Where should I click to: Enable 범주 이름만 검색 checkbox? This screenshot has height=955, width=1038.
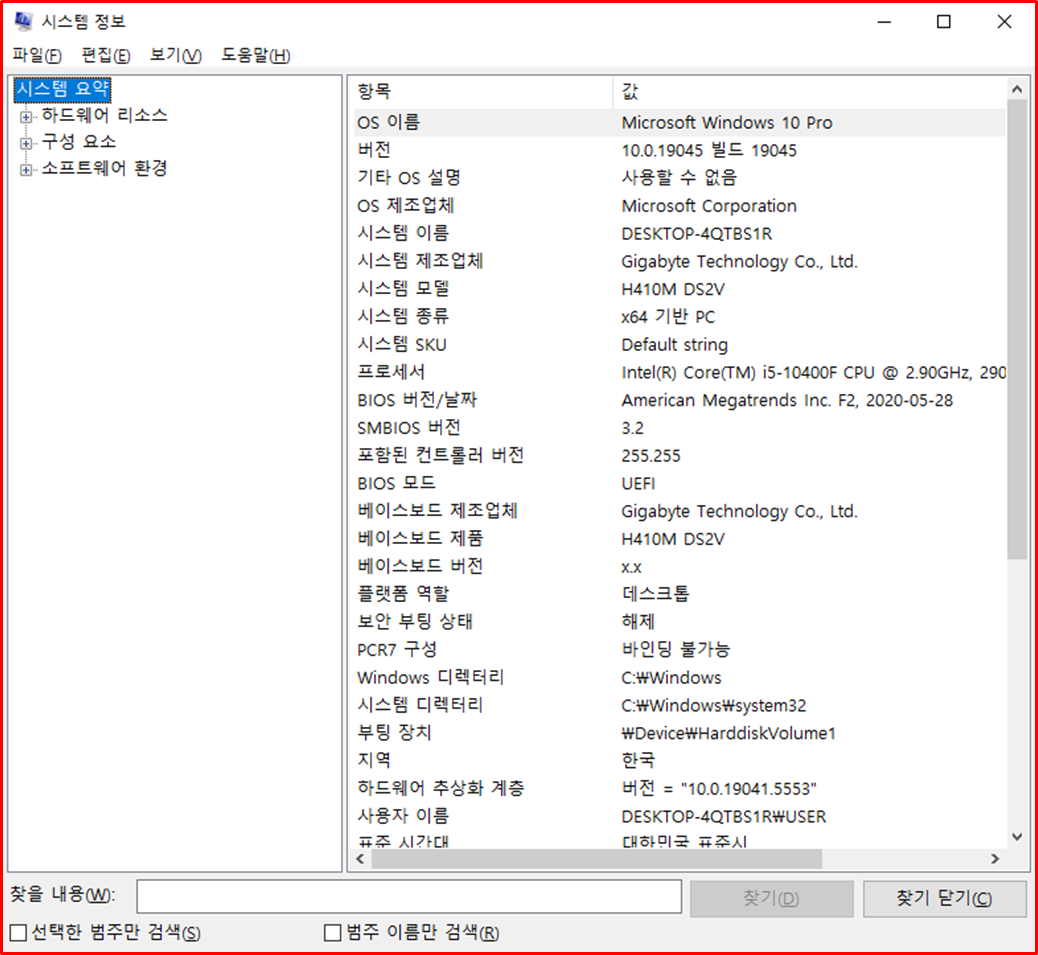coord(333,933)
